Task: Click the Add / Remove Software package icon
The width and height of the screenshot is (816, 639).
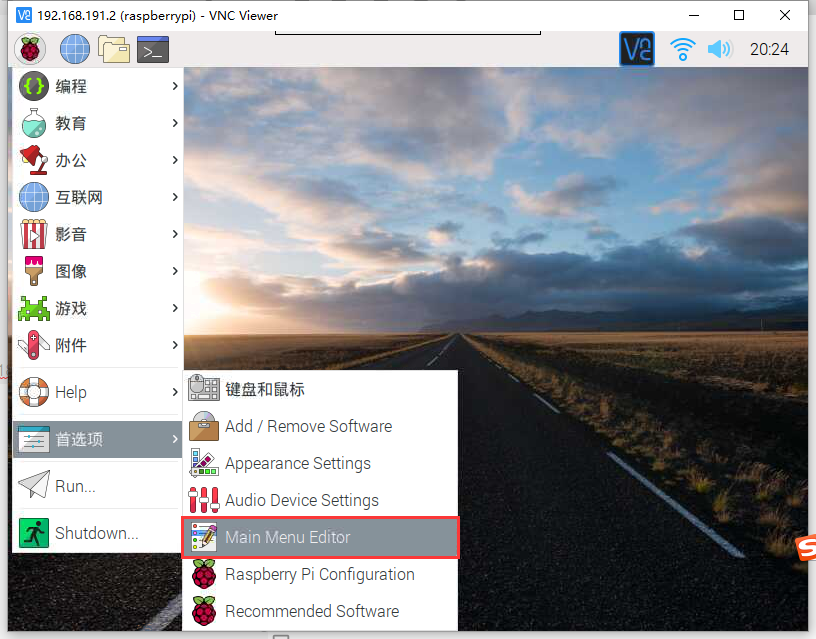Action: 204,426
